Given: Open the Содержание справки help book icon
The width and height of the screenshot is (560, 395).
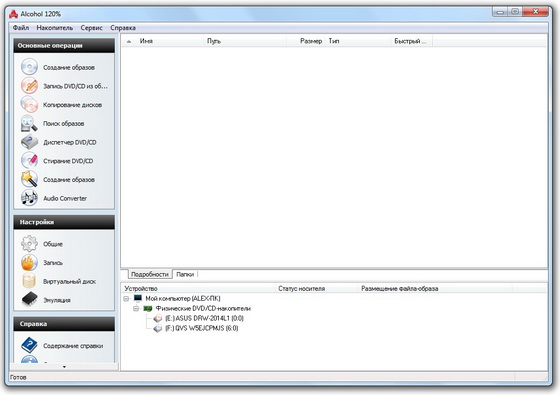Looking at the screenshot, I should coord(29,345).
